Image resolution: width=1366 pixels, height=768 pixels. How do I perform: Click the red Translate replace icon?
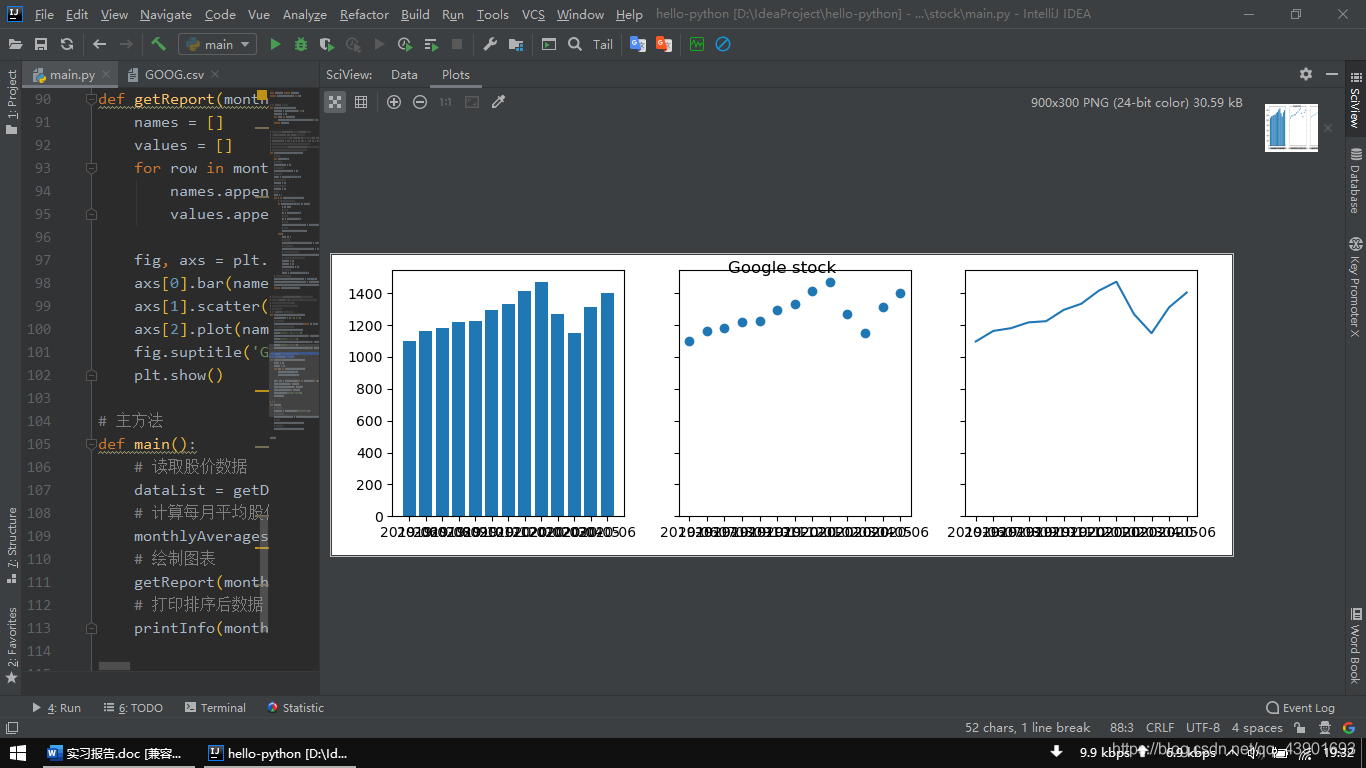pyautogui.click(x=664, y=44)
